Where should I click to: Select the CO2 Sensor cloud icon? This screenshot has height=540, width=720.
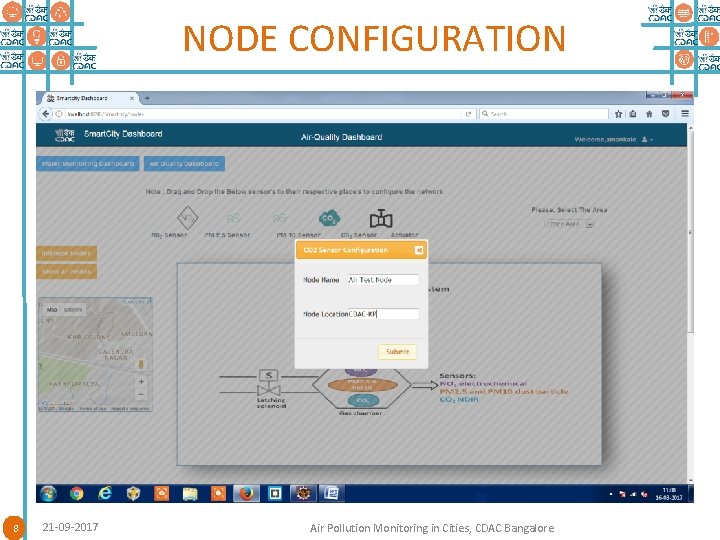click(329, 218)
